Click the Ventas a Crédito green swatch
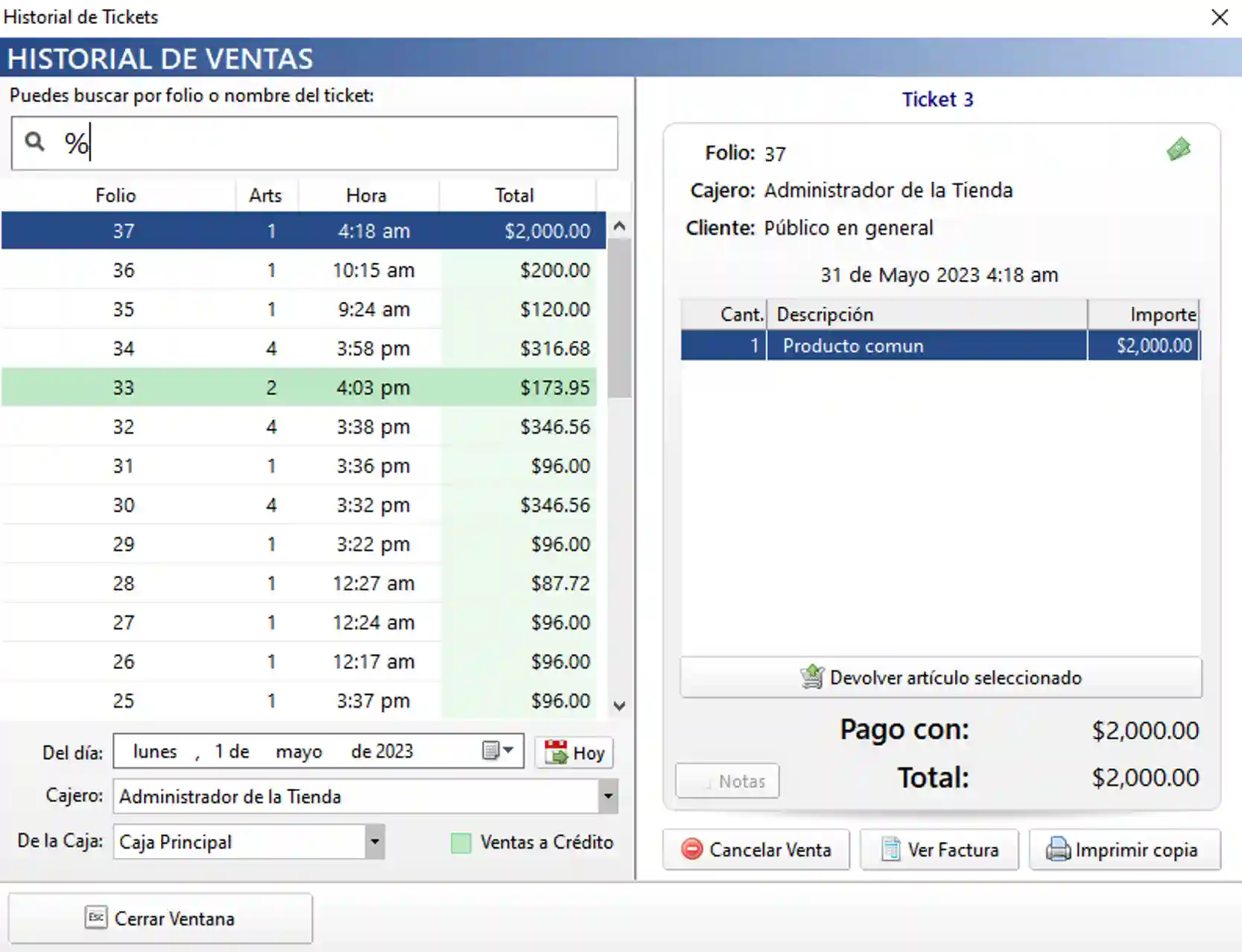 pos(461,843)
